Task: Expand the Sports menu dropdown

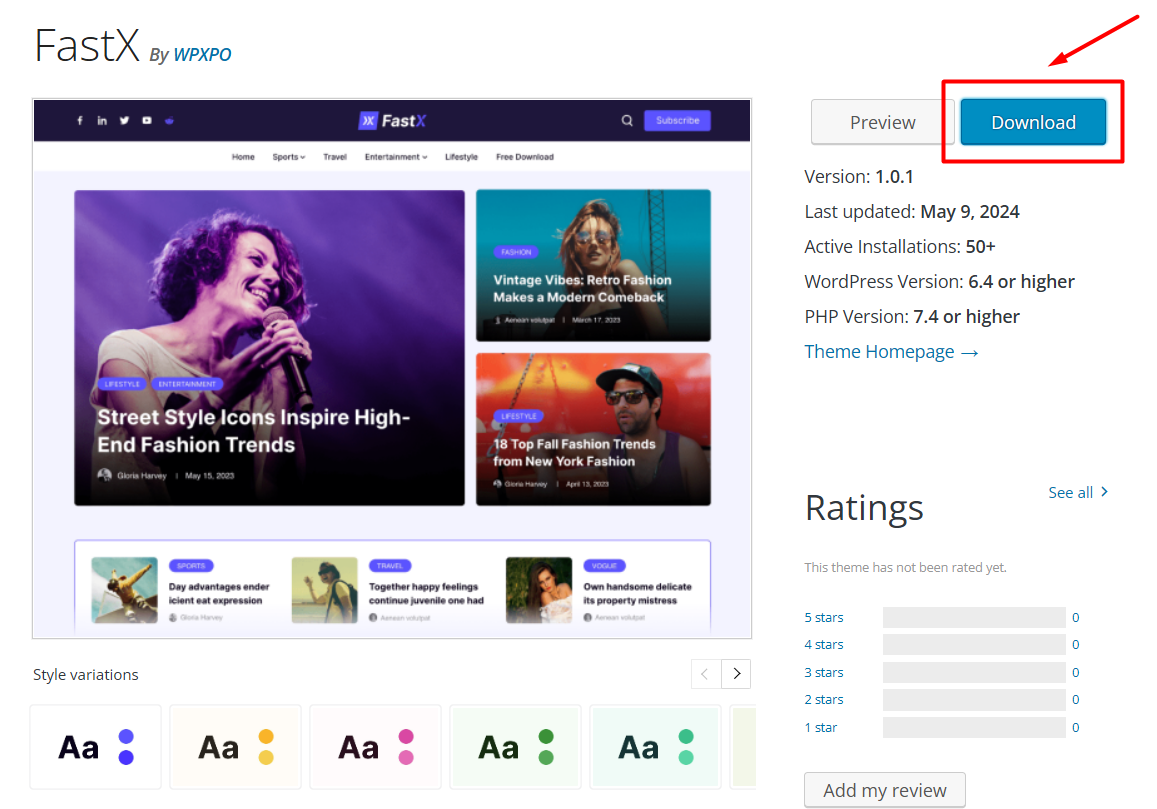Action: point(289,156)
